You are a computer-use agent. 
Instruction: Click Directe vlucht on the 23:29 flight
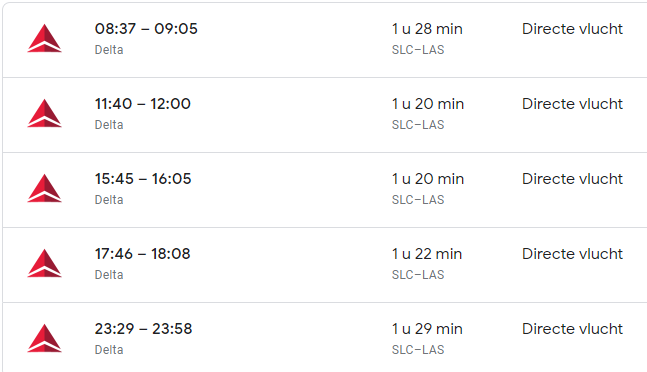point(572,329)
